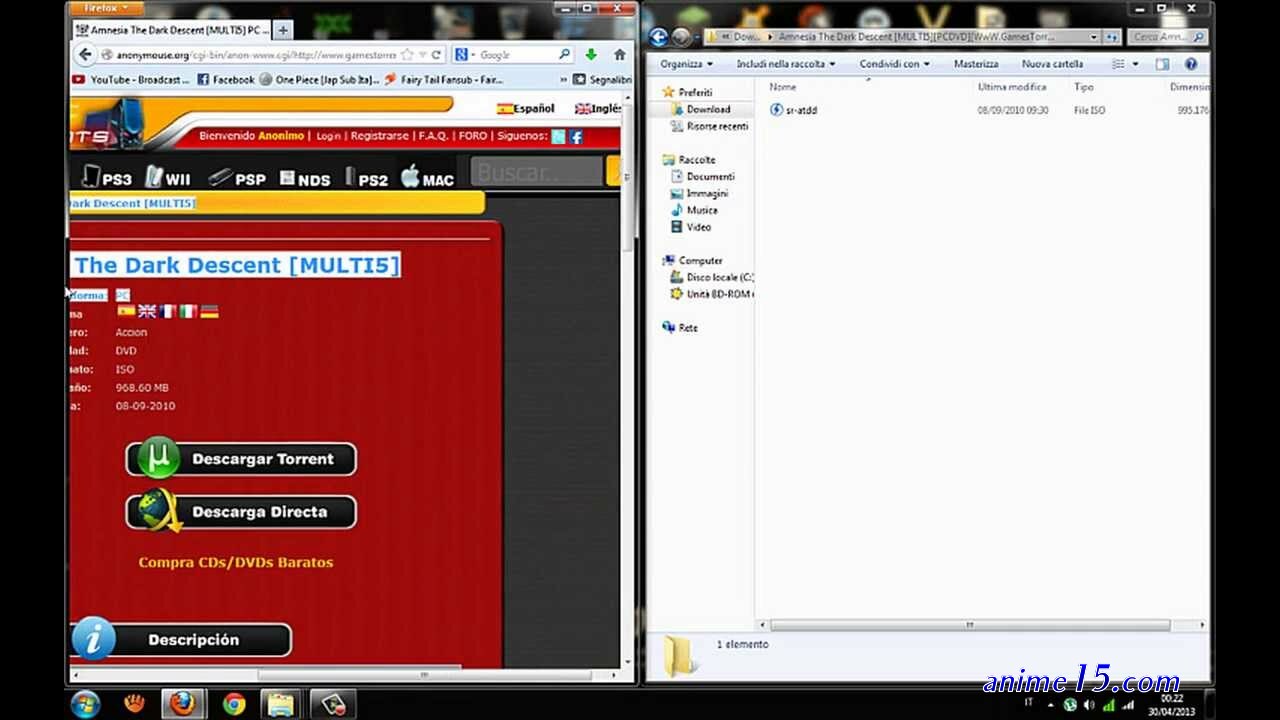1280x720 pixels.
Task: Open Includi nella raccolta dropdown
Action: coord(786,64)
